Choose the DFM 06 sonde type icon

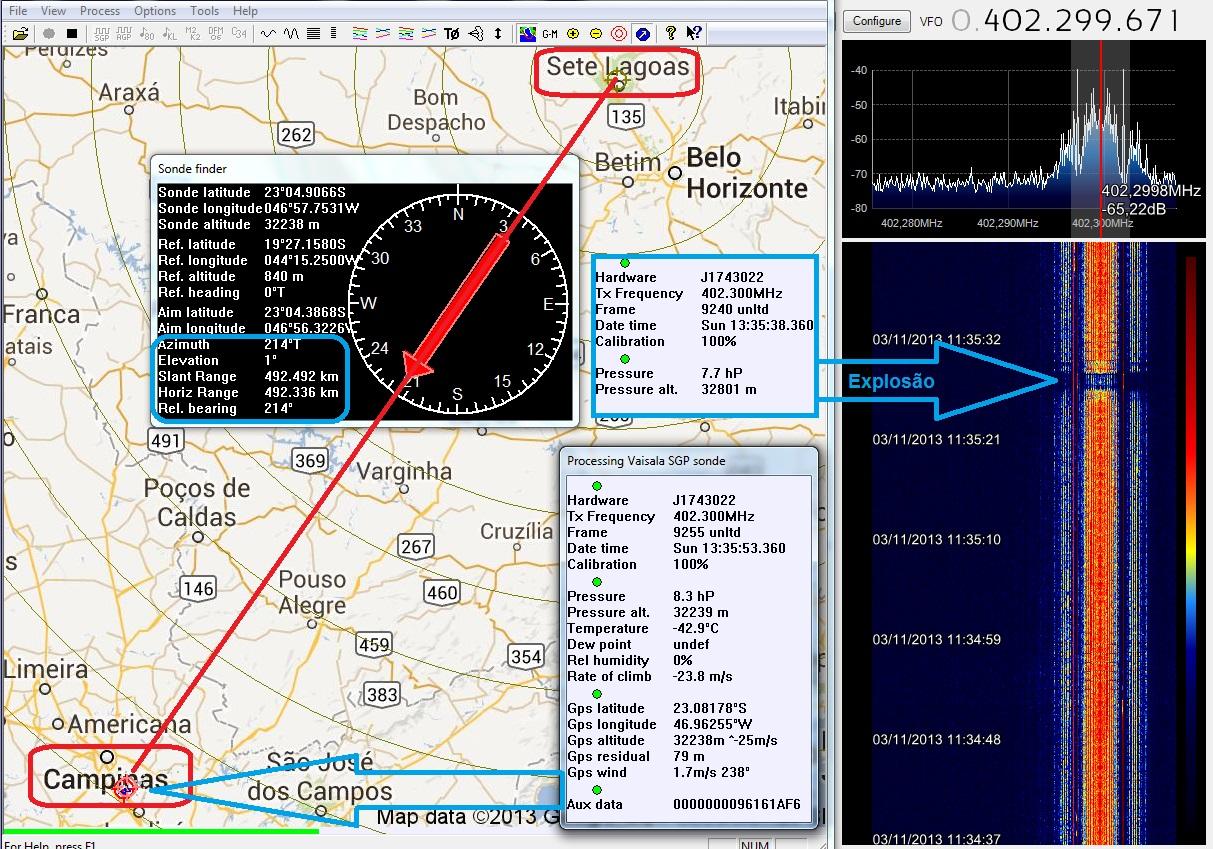[x=215, y=34]
